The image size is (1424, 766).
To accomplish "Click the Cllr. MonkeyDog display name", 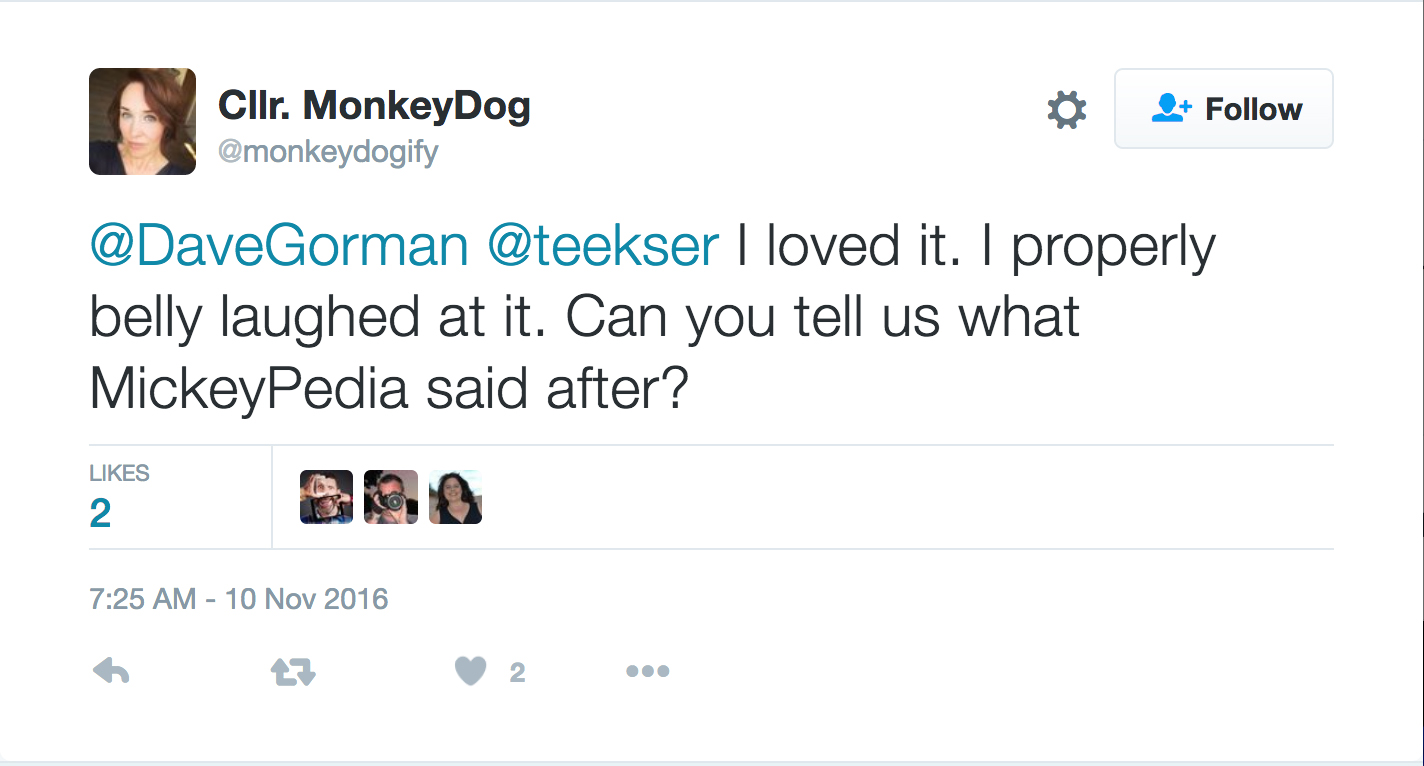I will [x=374, y=105].
